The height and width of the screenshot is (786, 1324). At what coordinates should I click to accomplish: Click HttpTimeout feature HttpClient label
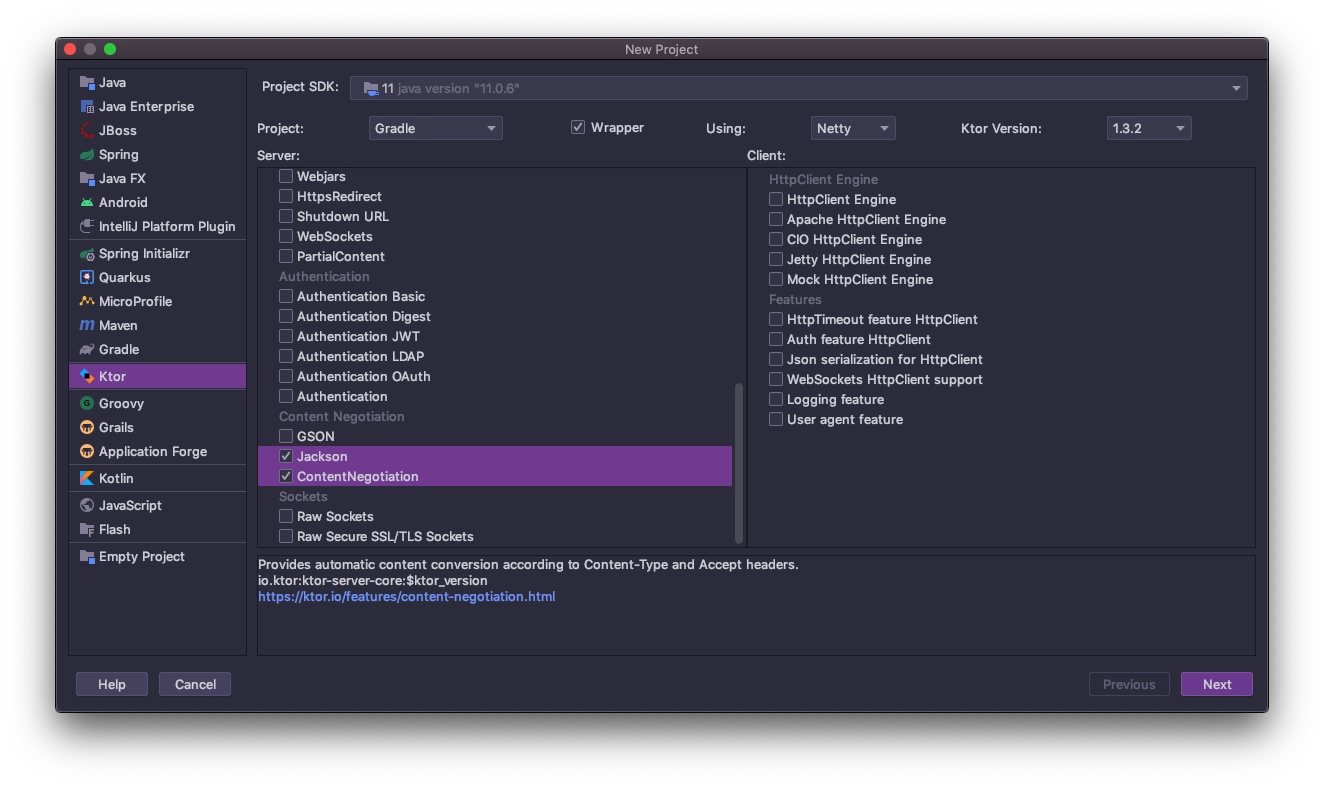[882, 320]
